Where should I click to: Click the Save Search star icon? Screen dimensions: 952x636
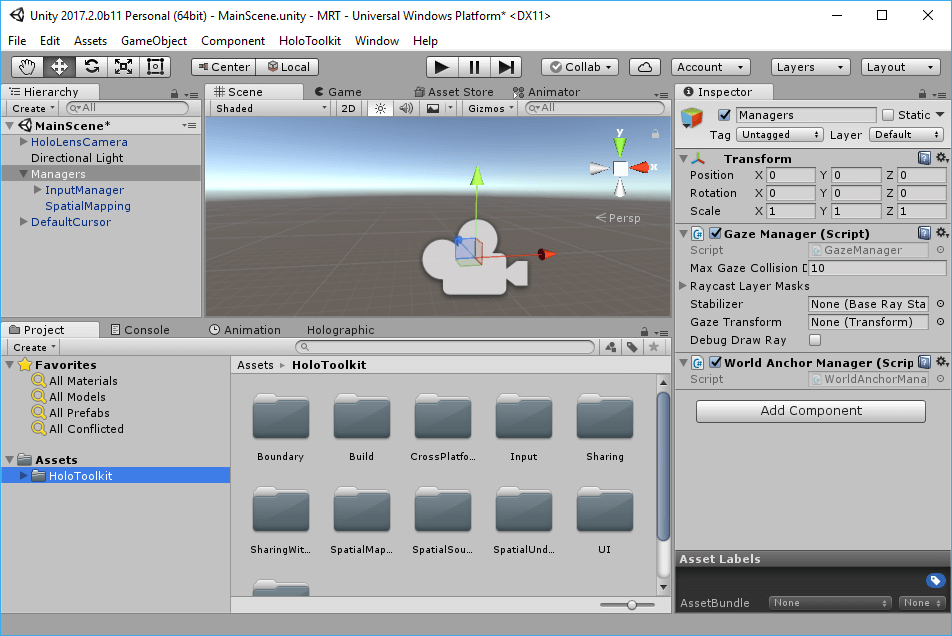pos(653,347)
